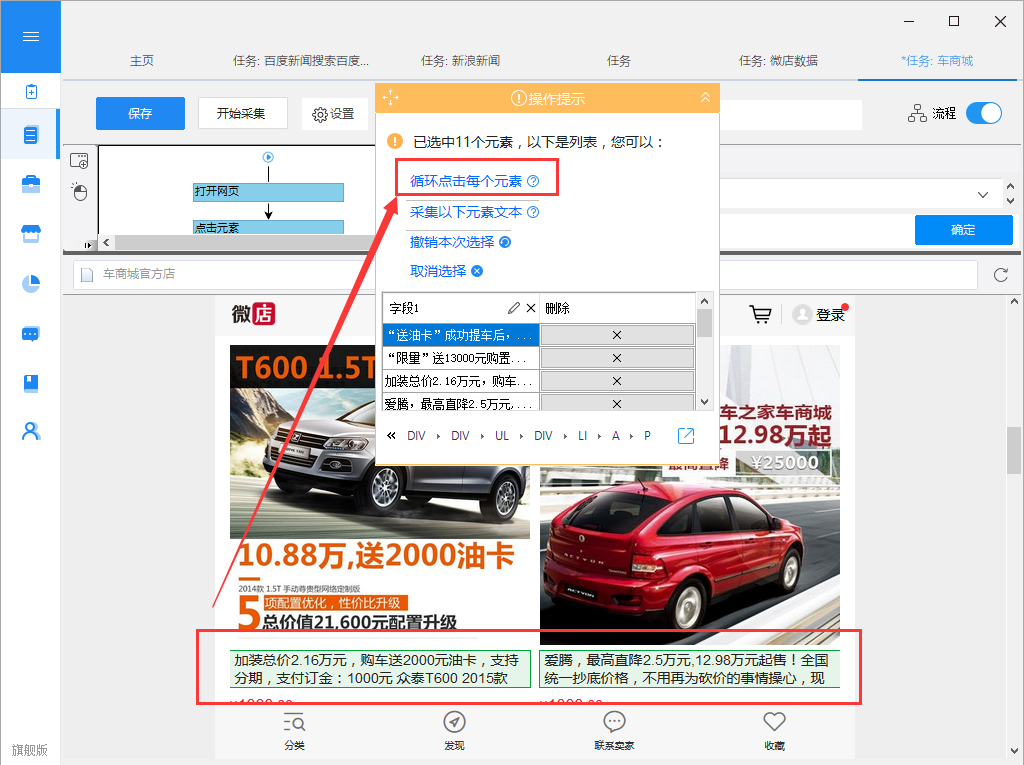Expand the dropdown chevron above 确定 button
This screenshot has height=765, width=1024.
pos(982,195)
